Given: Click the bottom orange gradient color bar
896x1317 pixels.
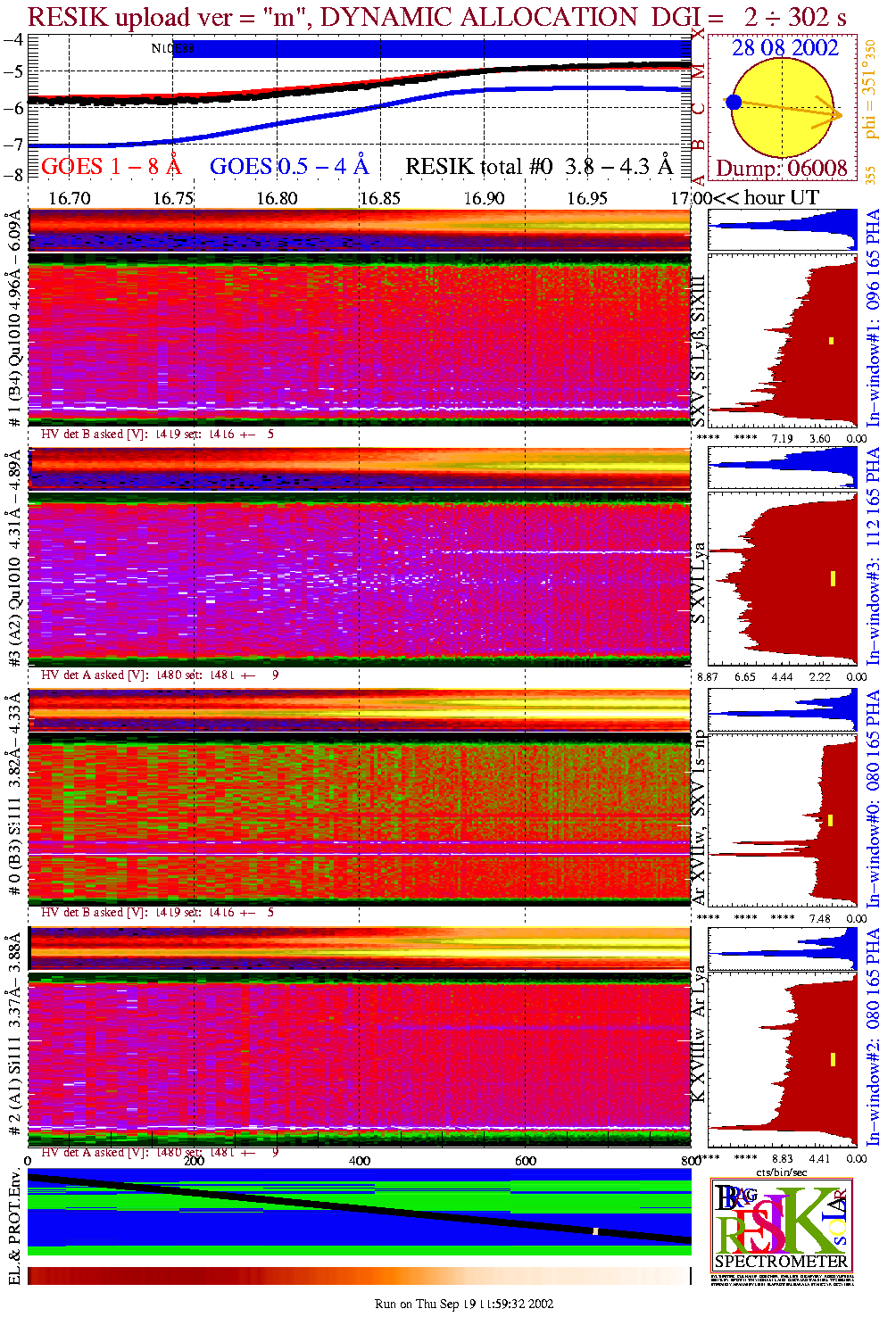Looking at the screenshot, I should tap(359, 1276).
